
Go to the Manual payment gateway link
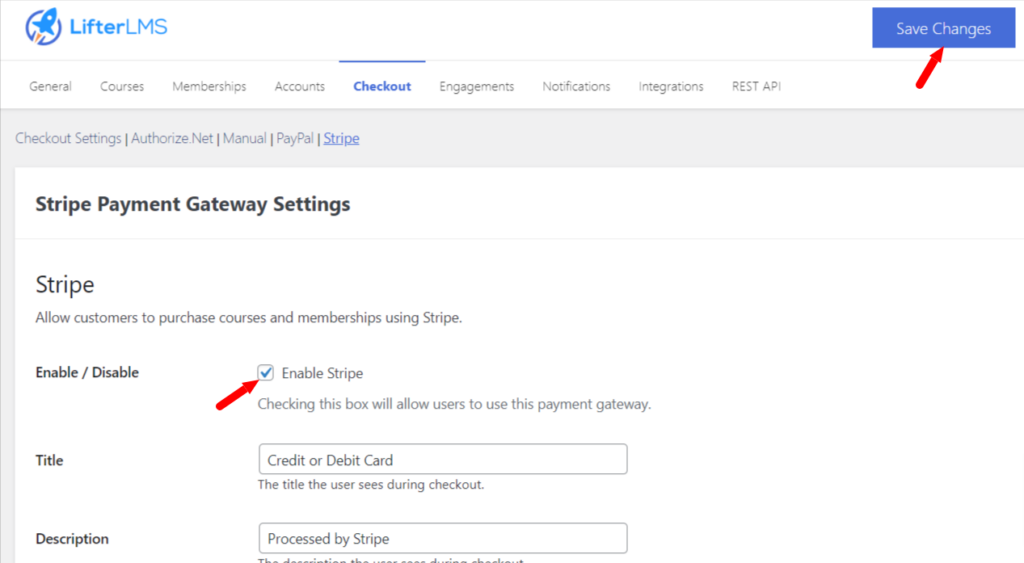tap(244, 139)
